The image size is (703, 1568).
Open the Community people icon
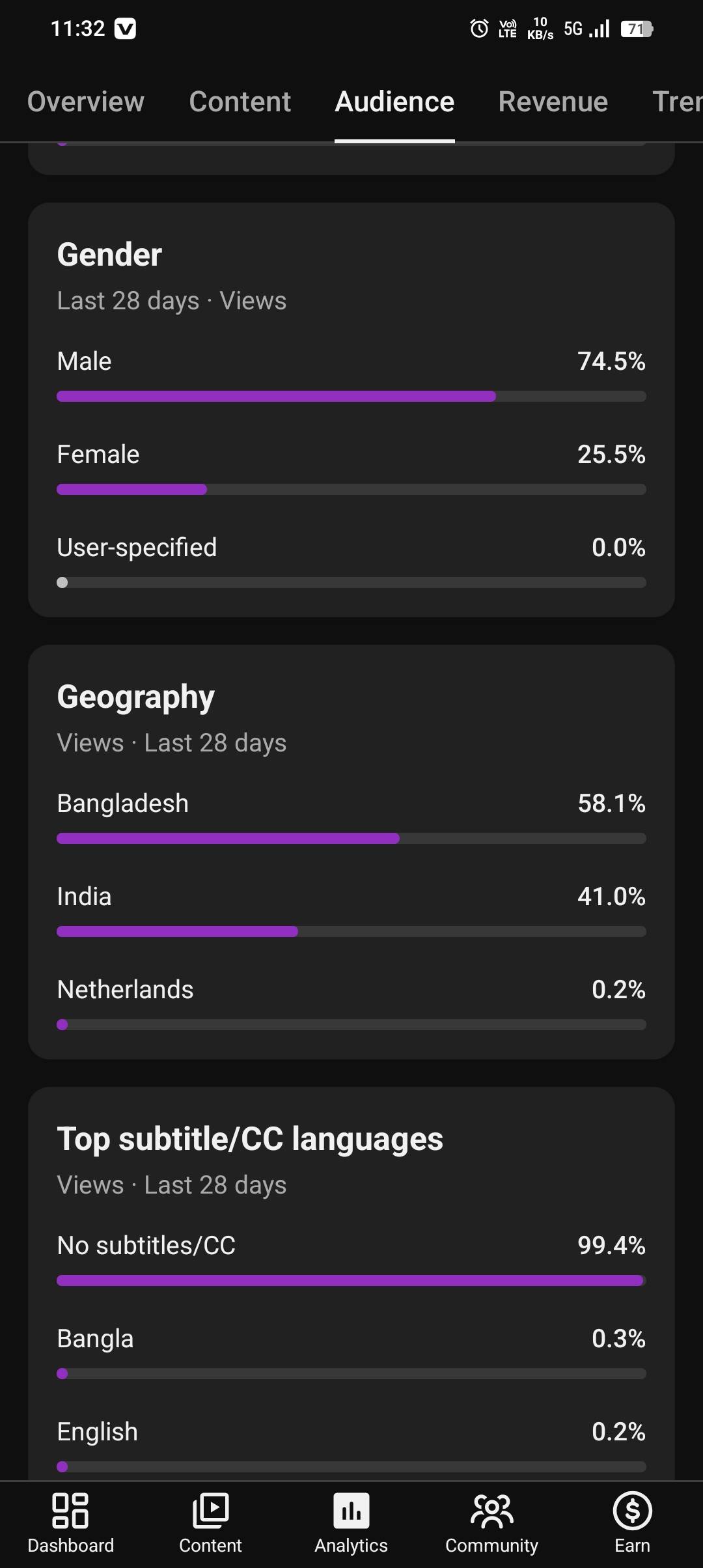tap(491, 1511)
